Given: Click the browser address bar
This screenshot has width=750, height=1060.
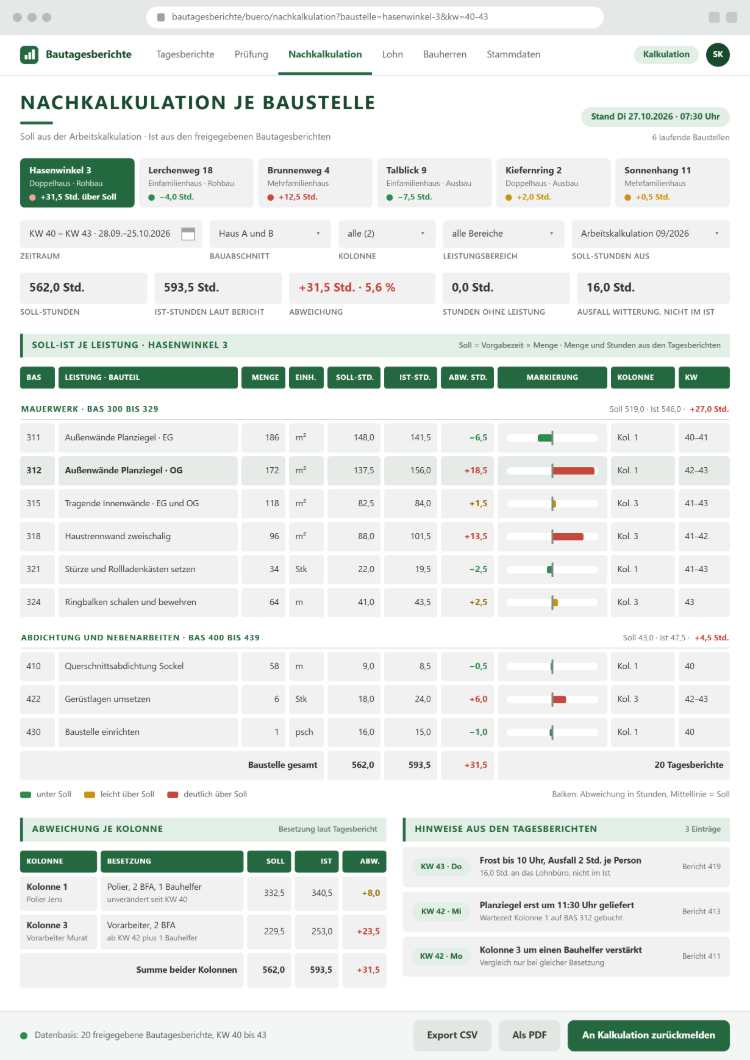Looking at the screenshot, I should tap(375, 17).
